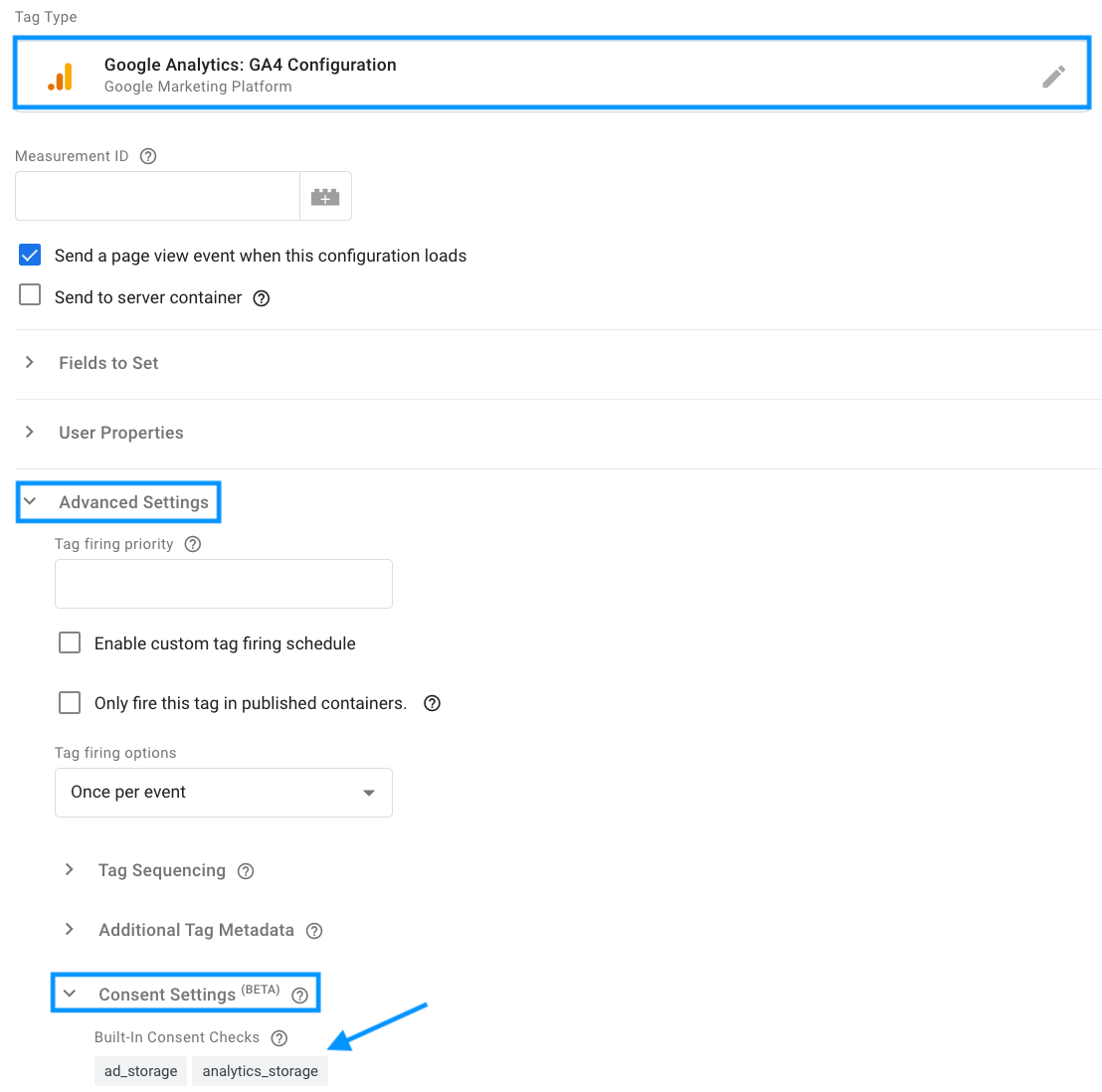1102x1092 pixels.
Task: Check Only fire this tag in published containers
Action: click(x=70, y=703)
